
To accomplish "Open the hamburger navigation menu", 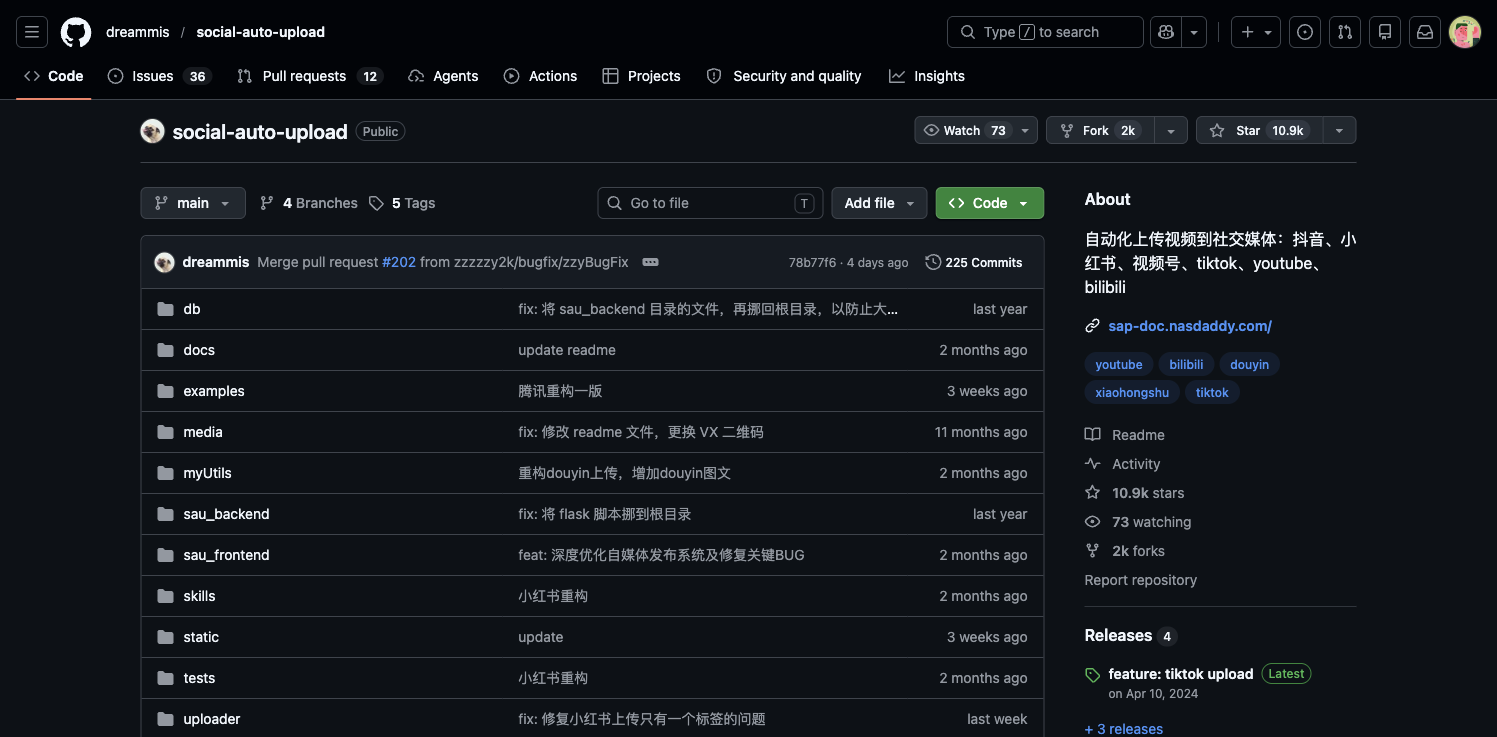I will point(32,32).
